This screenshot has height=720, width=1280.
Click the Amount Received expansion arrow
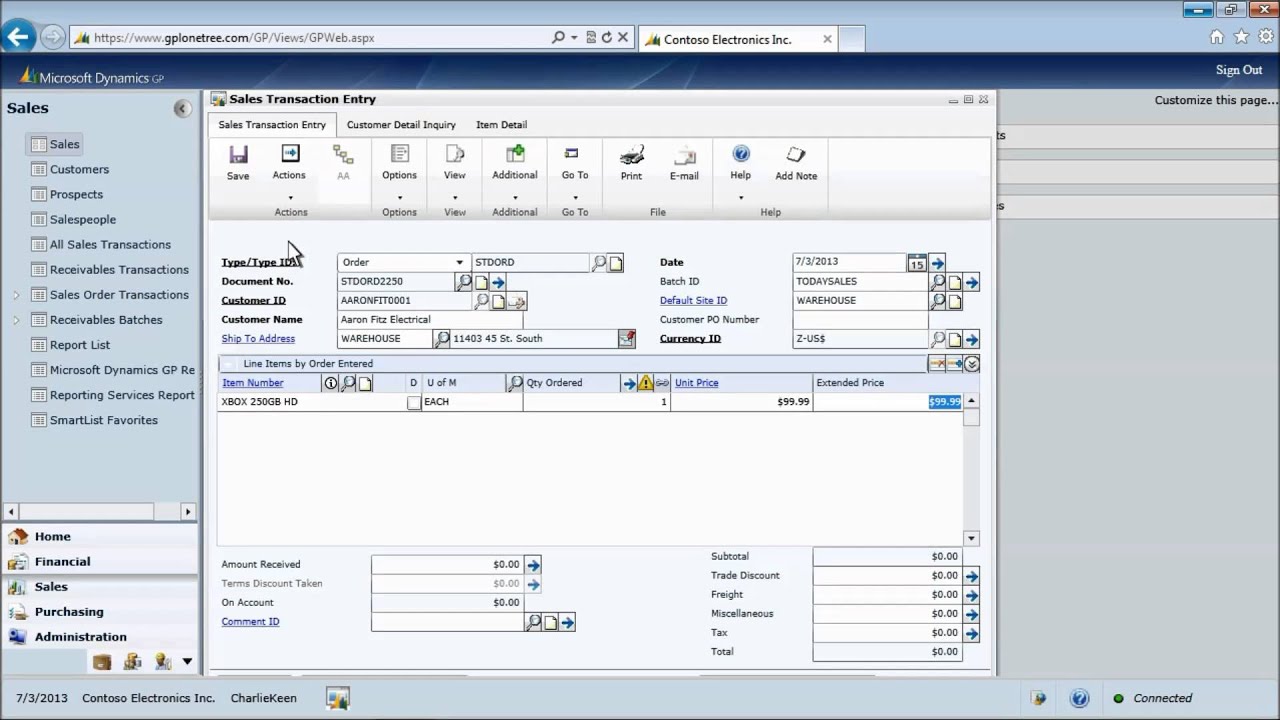click(533, 565)
